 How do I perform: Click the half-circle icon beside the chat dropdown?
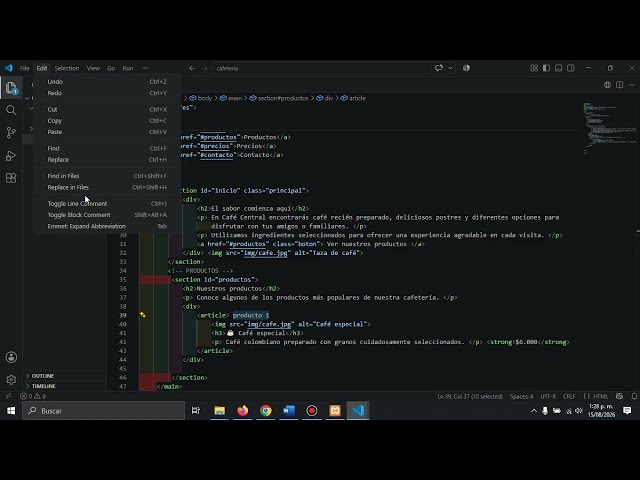(x=466, y=68)
